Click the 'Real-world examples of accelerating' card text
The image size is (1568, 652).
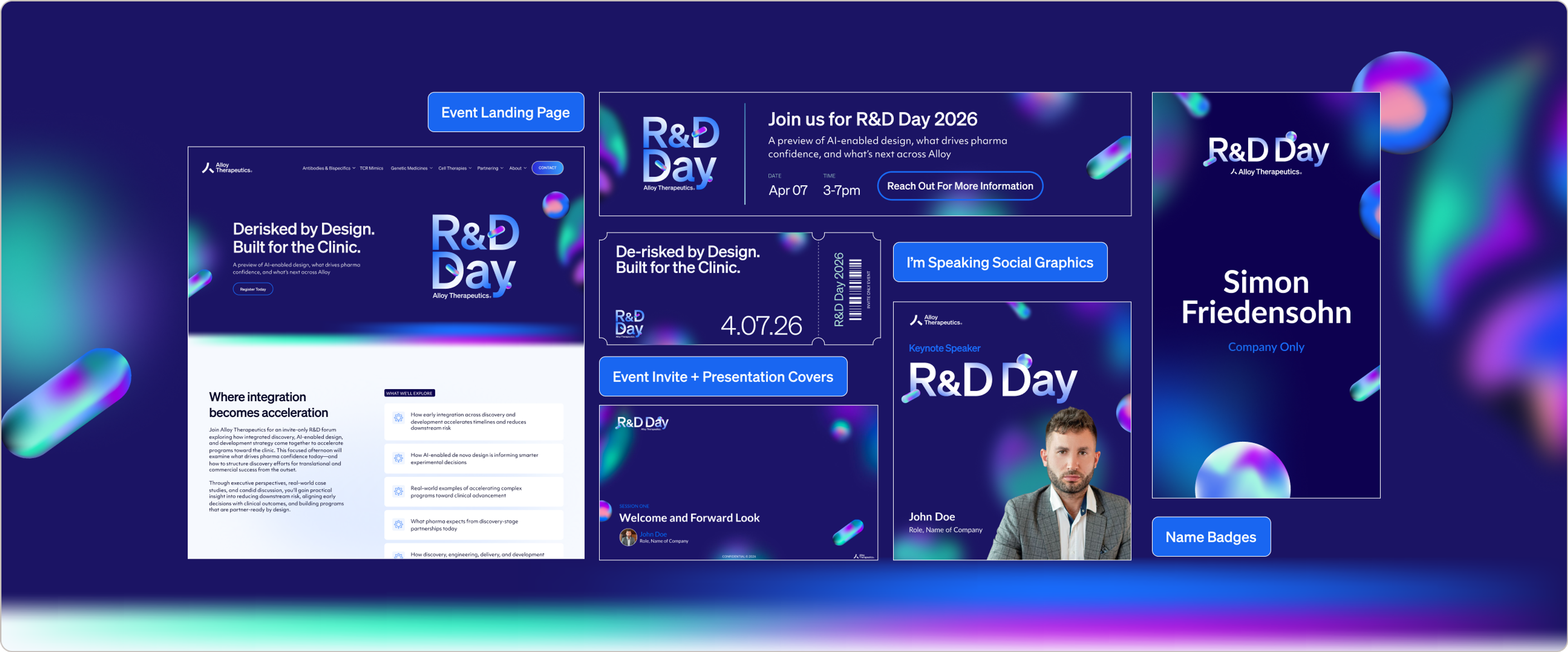click(x=465, y=492)
